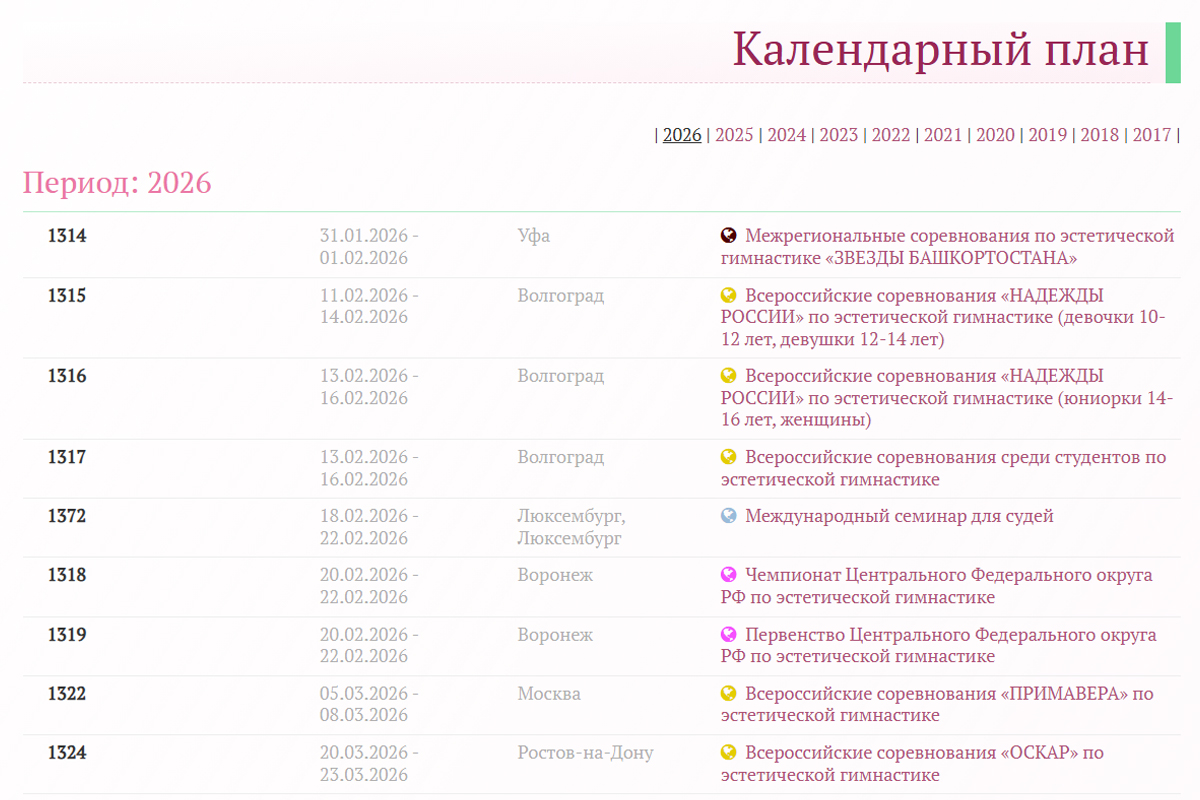Open the Международный семинар для судей link
Viewport: 1200px width, 800px height.
(899, 516)
